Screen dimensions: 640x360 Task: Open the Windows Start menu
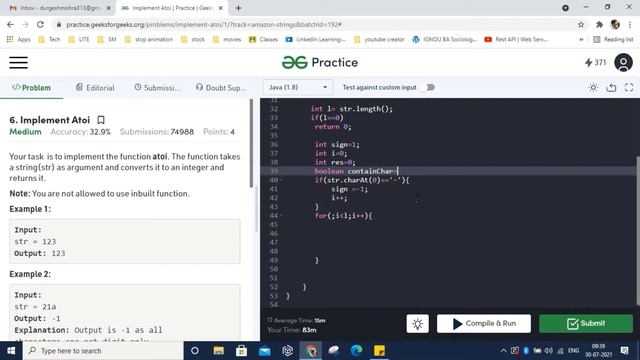(11, 351)
